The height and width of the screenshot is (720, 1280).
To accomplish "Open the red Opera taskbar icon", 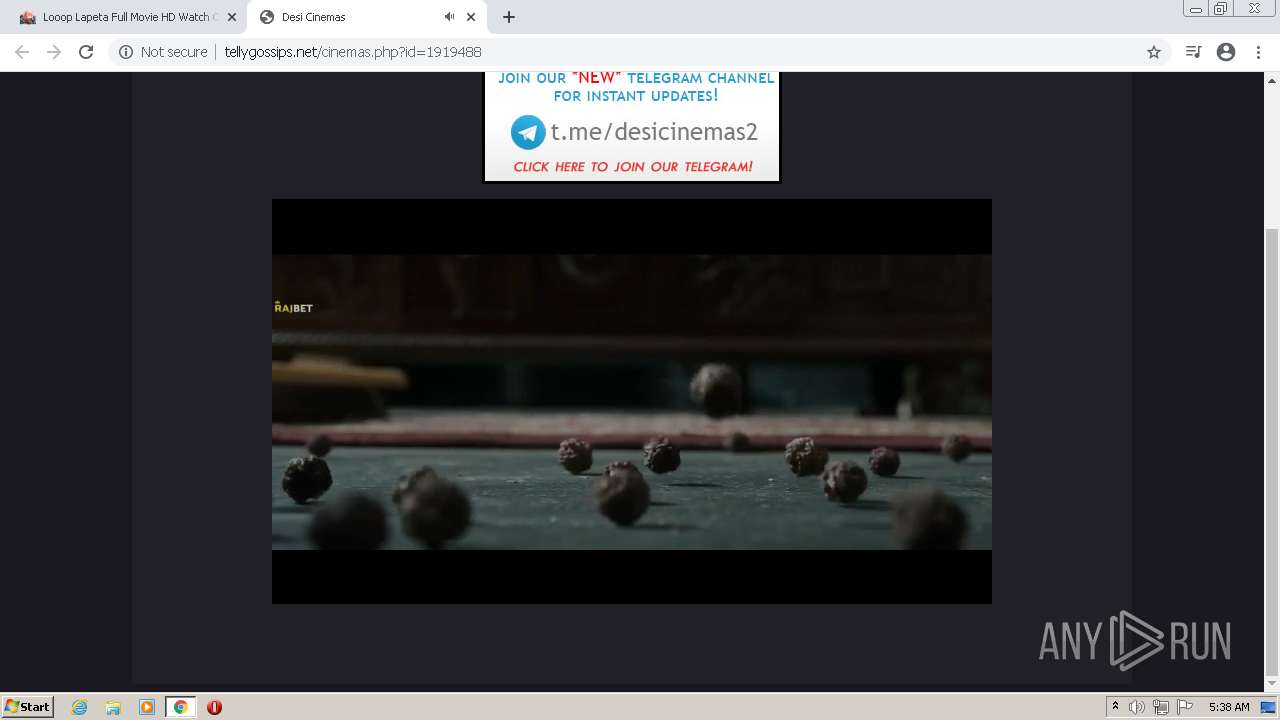I will 214,707.
